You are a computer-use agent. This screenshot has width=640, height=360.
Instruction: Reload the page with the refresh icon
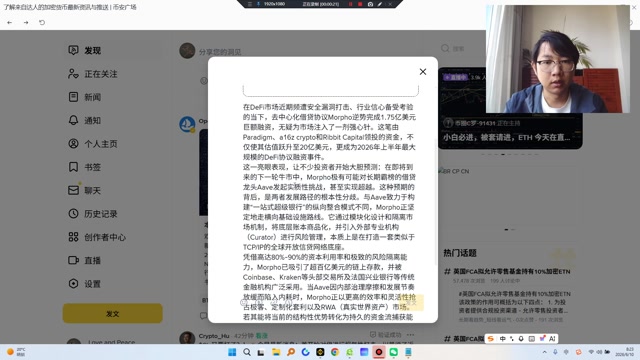[x=42, y=22]
